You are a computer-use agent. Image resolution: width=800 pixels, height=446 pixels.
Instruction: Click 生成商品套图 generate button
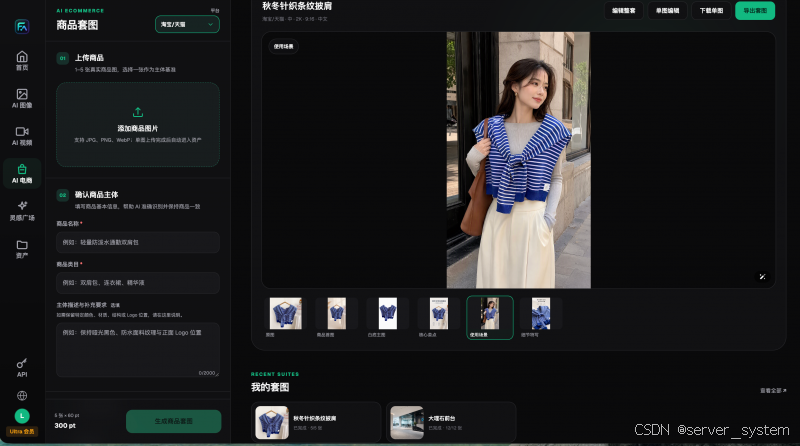pyautogui.click(x=173, y=422)
